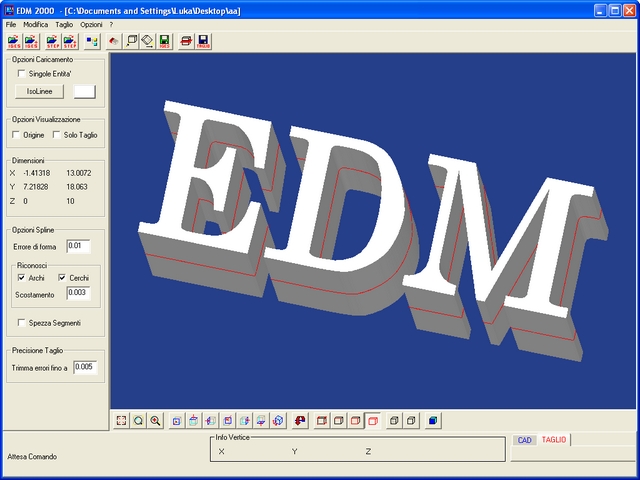Click the IsoLinee button
Viewport: 640px width, 480px height.
point(40,91)
